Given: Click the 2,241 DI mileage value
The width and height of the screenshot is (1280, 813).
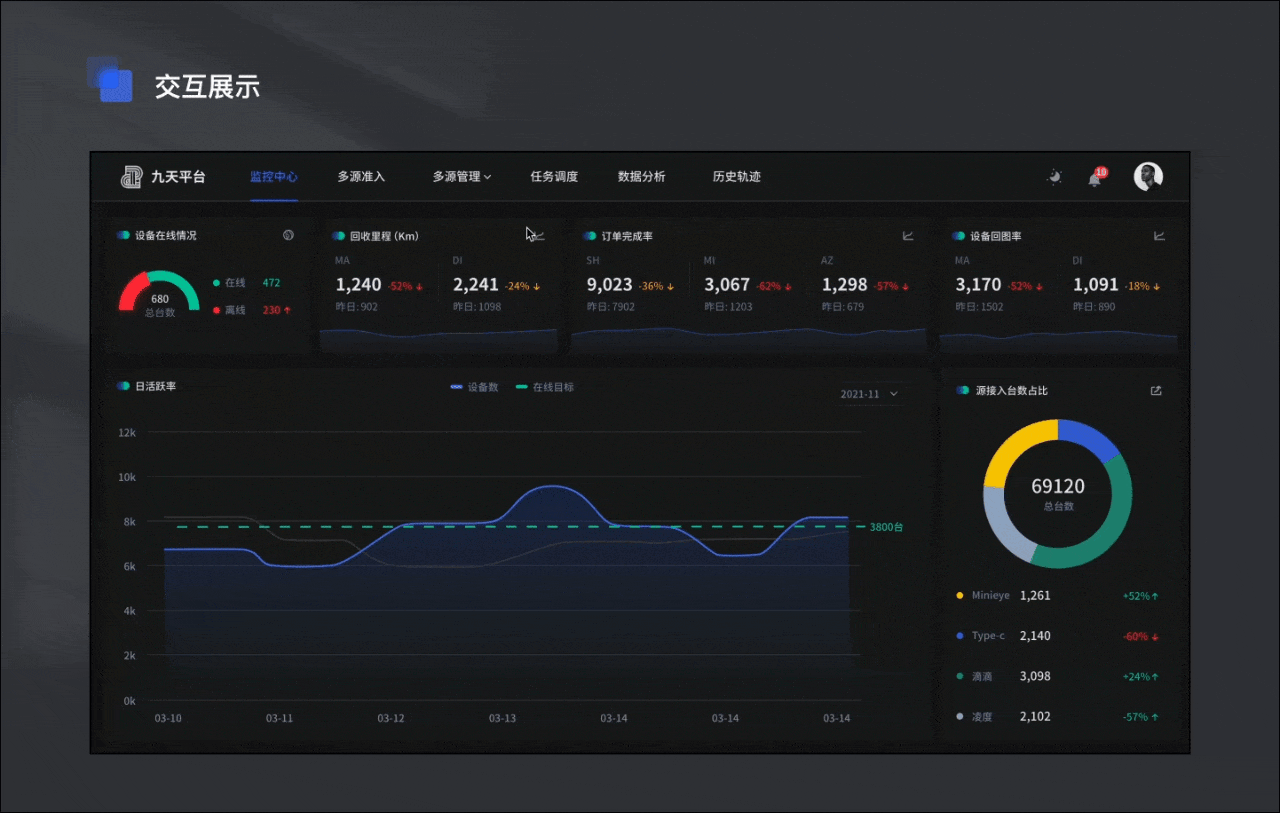Looking at the screenshot, I should point(476,285).
